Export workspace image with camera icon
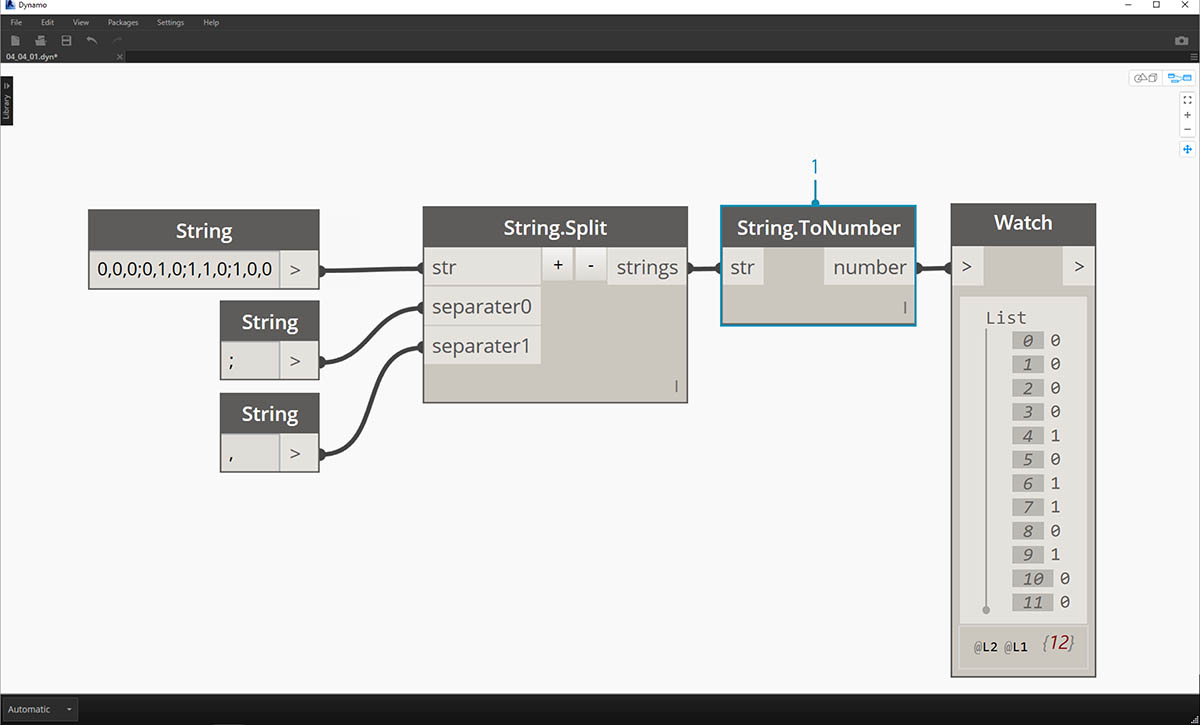 point(1181,41)
